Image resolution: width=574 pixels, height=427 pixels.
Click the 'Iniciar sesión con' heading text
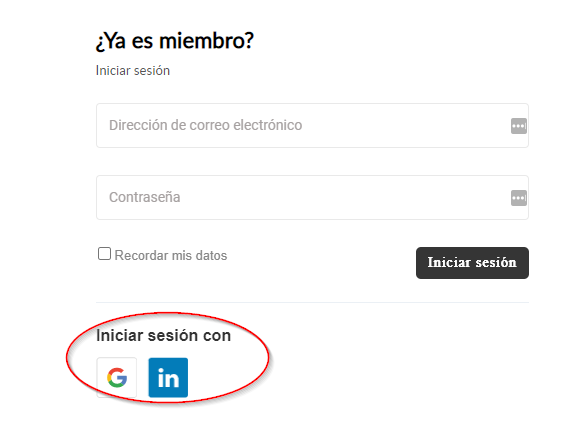(163, 335)
